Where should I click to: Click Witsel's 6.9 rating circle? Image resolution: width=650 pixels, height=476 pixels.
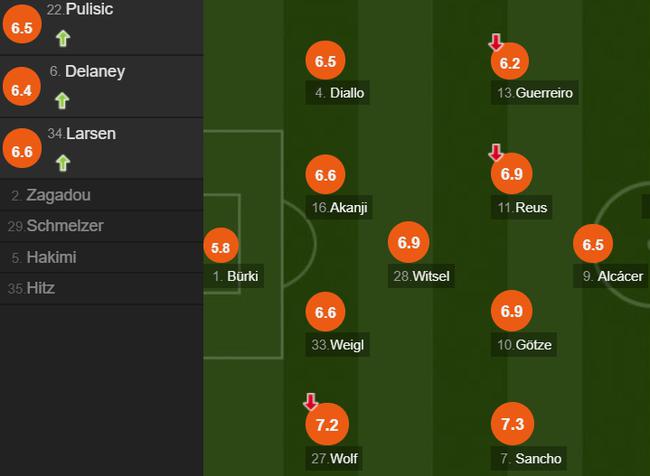[408, 242]
